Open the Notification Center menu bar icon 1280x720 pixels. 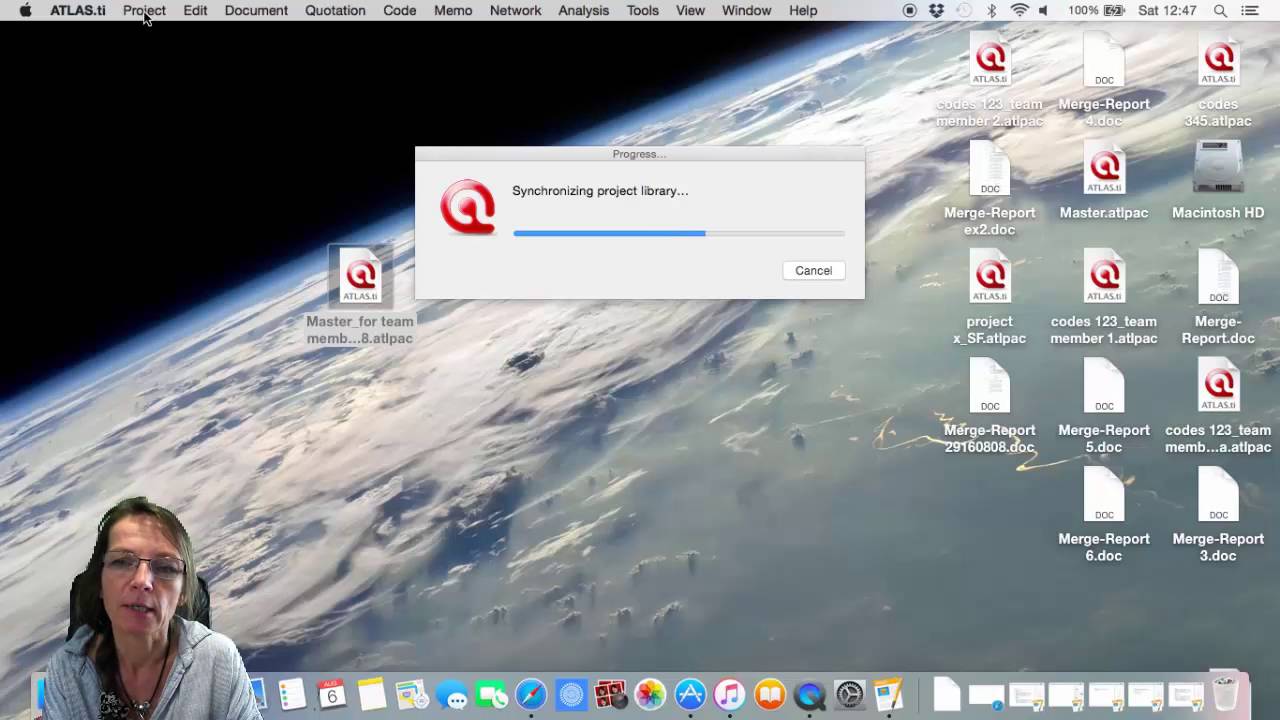(x=1250, y=10)
